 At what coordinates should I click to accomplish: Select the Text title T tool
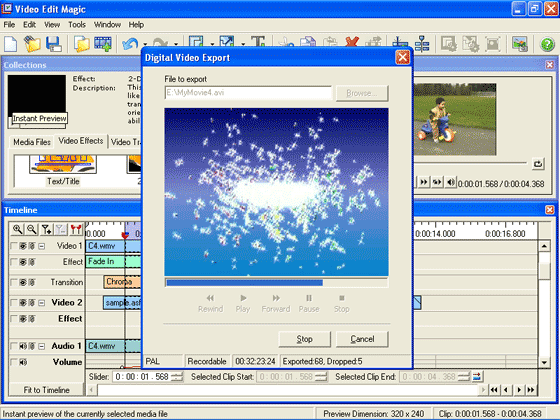pyautogui.click(x=258, y=41)
